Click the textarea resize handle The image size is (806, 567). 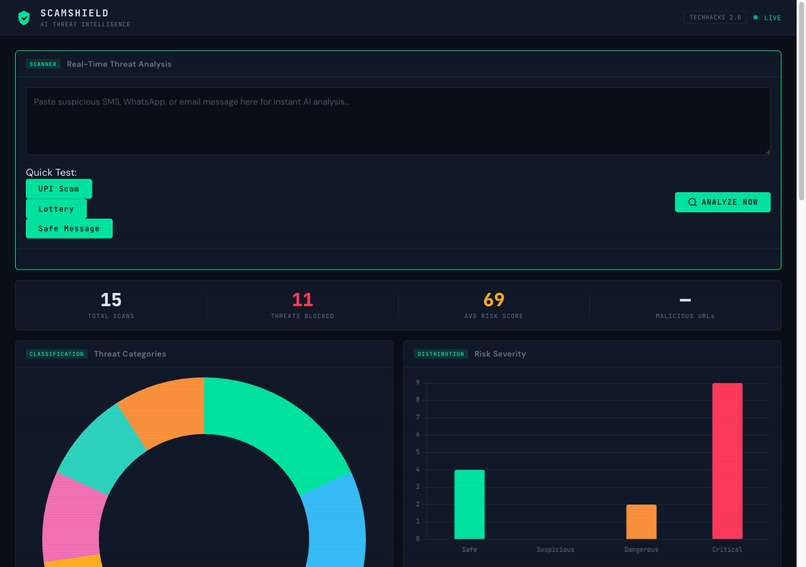coord(767,152)
